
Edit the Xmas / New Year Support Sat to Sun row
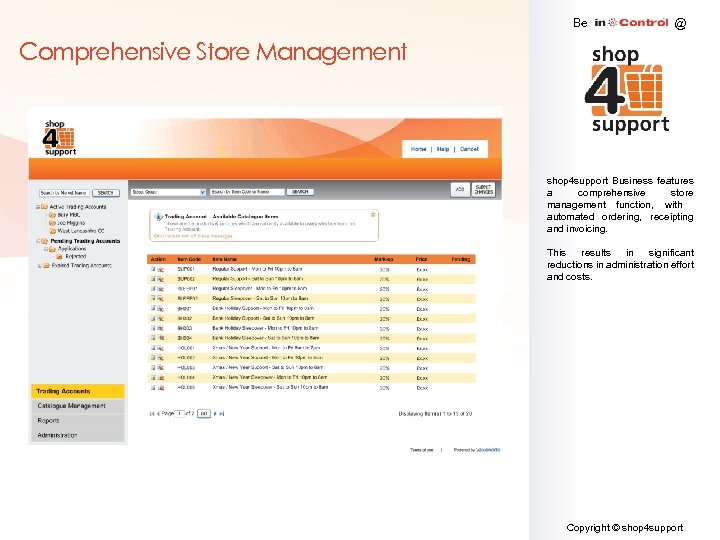pos(153,368)
